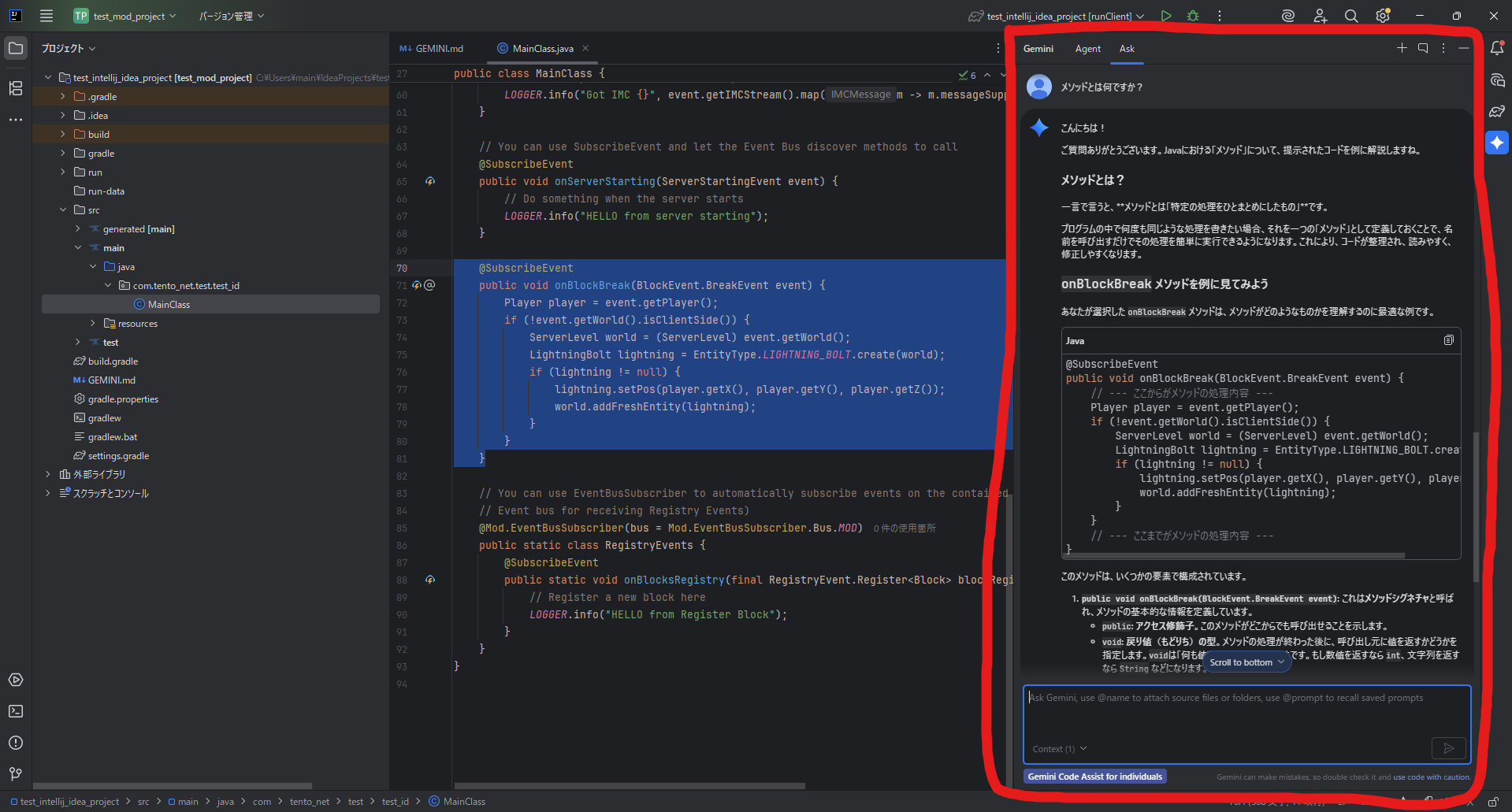Select build.gradle file in project tree
This screenshot has width=1512, height=812.
coord(113,362)
